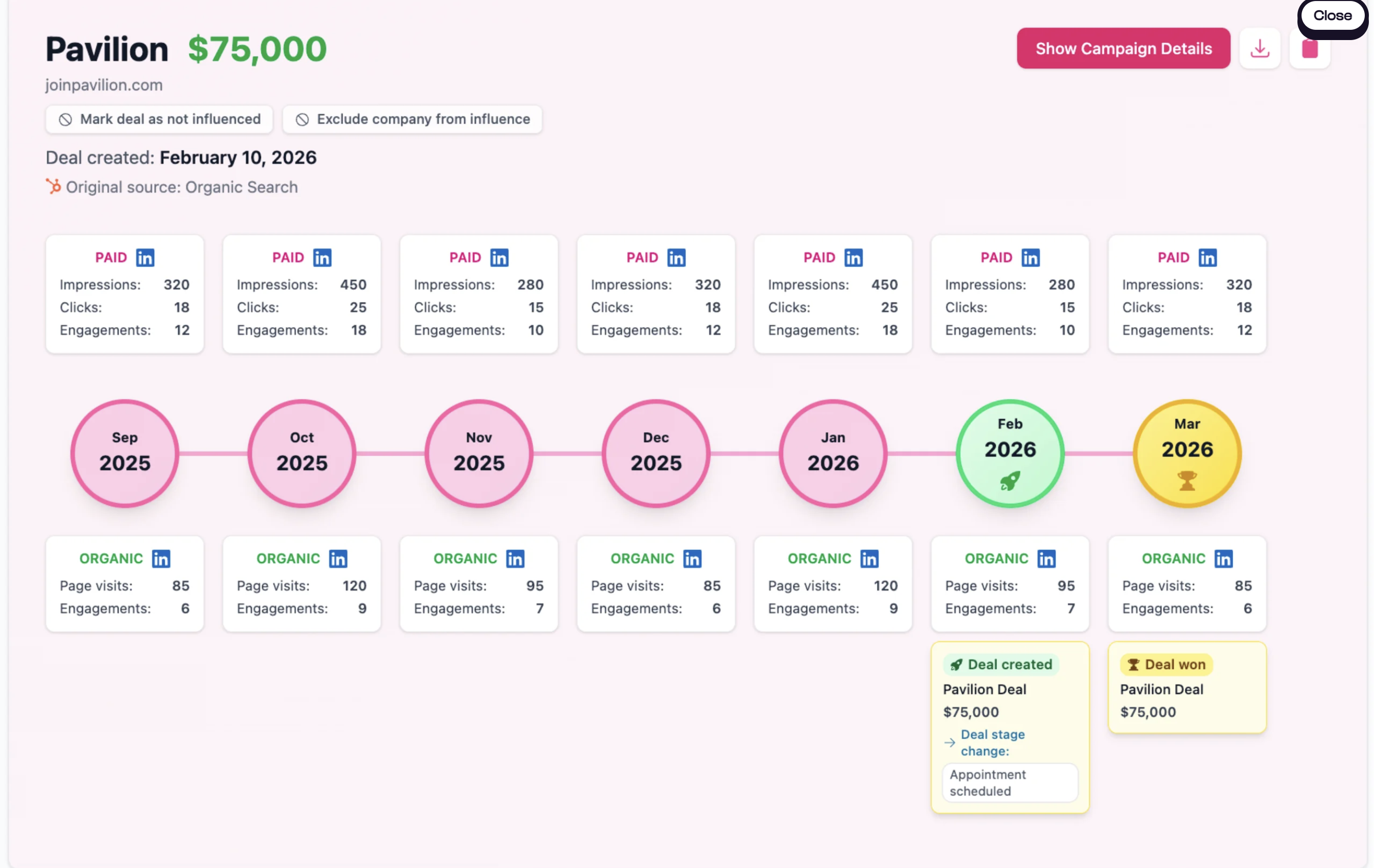Click the HubSpot logo beside Original source
This screenshot has height=868, width=1374.
tap(53, 186)
